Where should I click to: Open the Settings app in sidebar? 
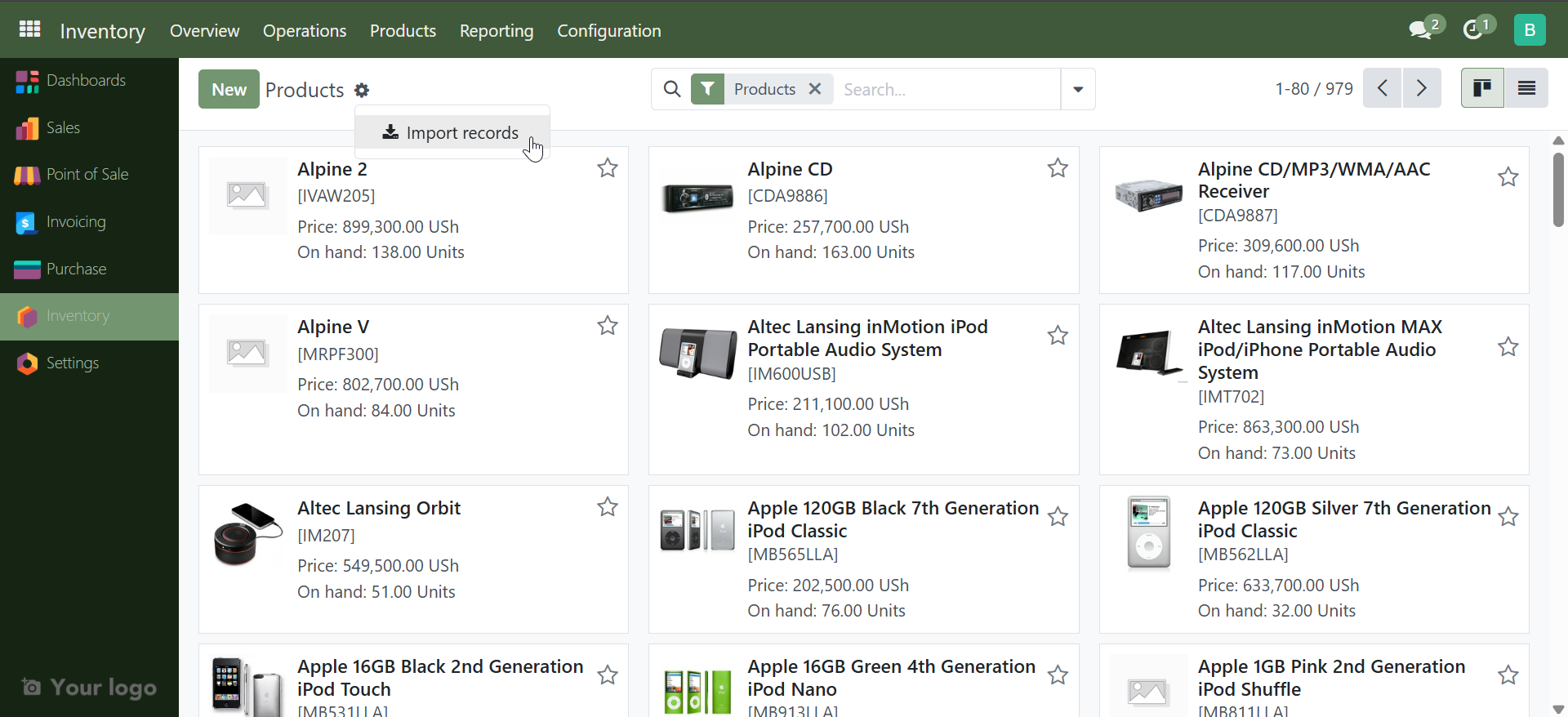pyautogui.click(x=89, y=363)
